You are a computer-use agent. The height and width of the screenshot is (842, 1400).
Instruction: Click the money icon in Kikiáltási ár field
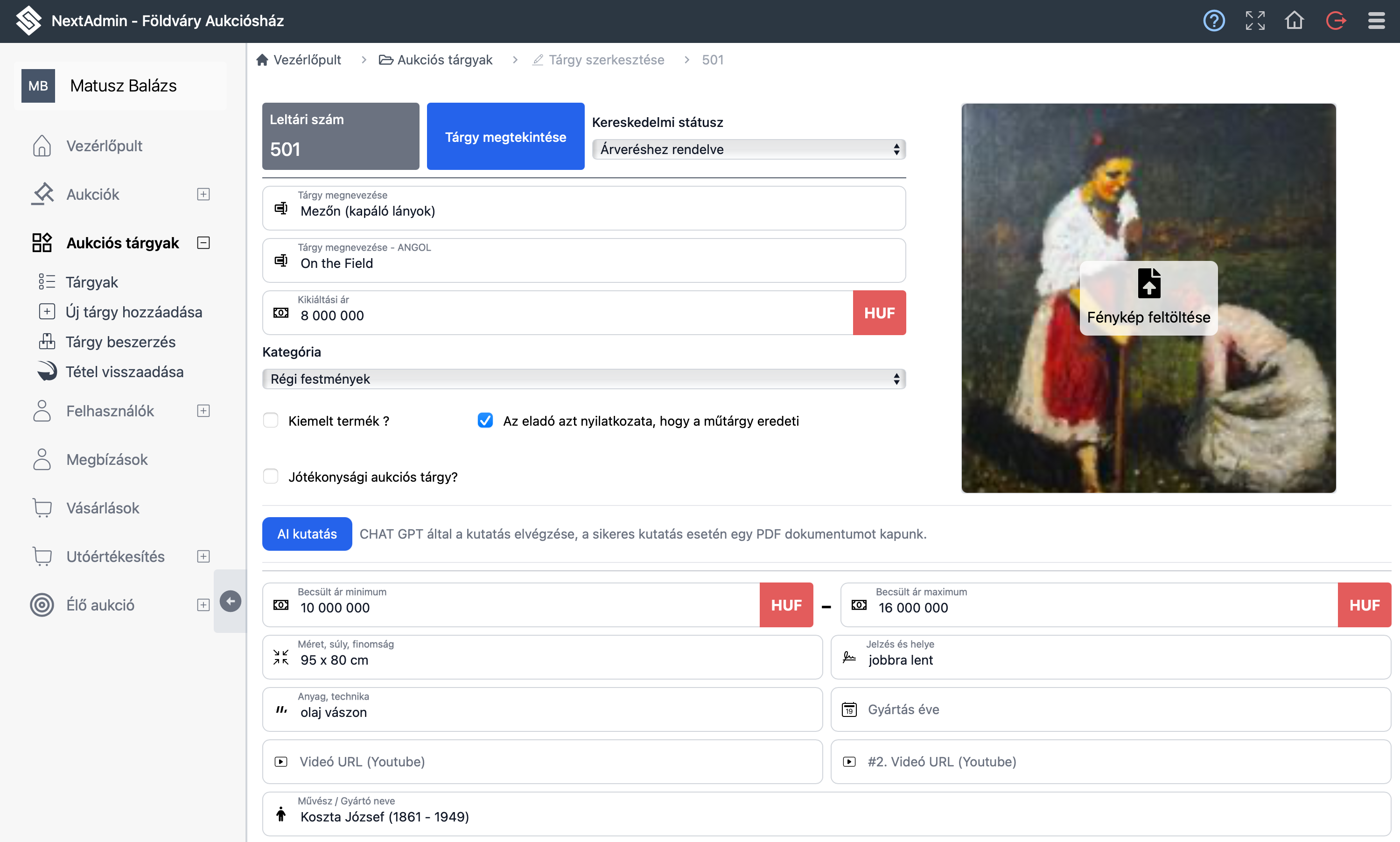281,313
